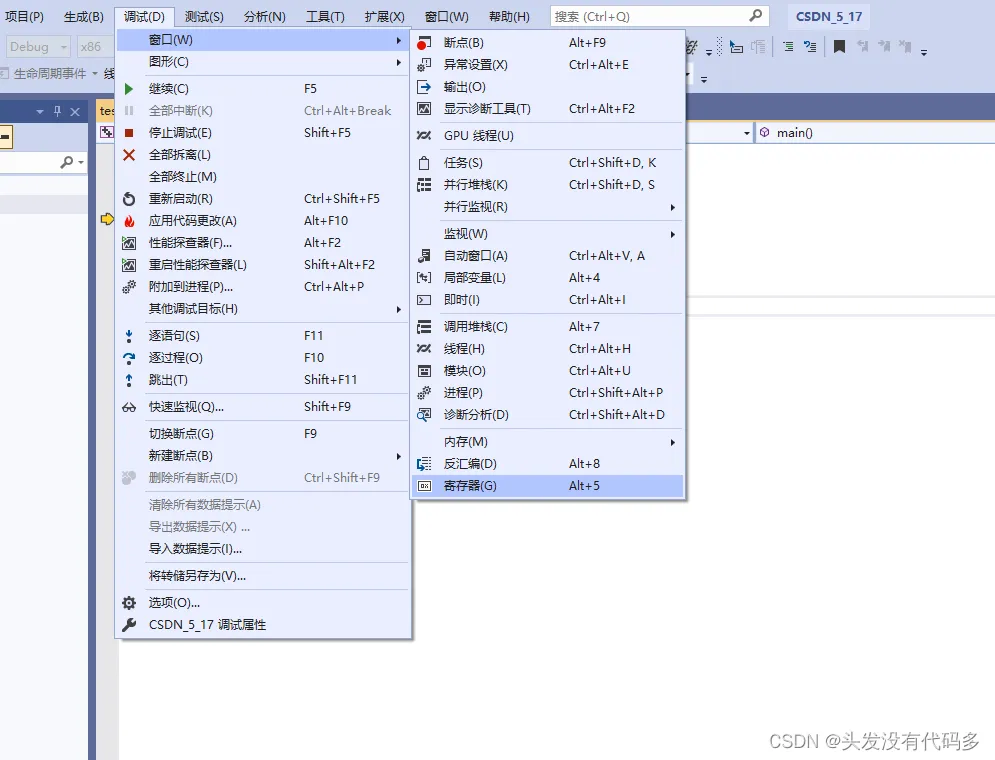The width and height of the screenshot is (995, 760).
Task: Expand the 其他调试目标(H) submenu arrow
Action: pos(399,309)
